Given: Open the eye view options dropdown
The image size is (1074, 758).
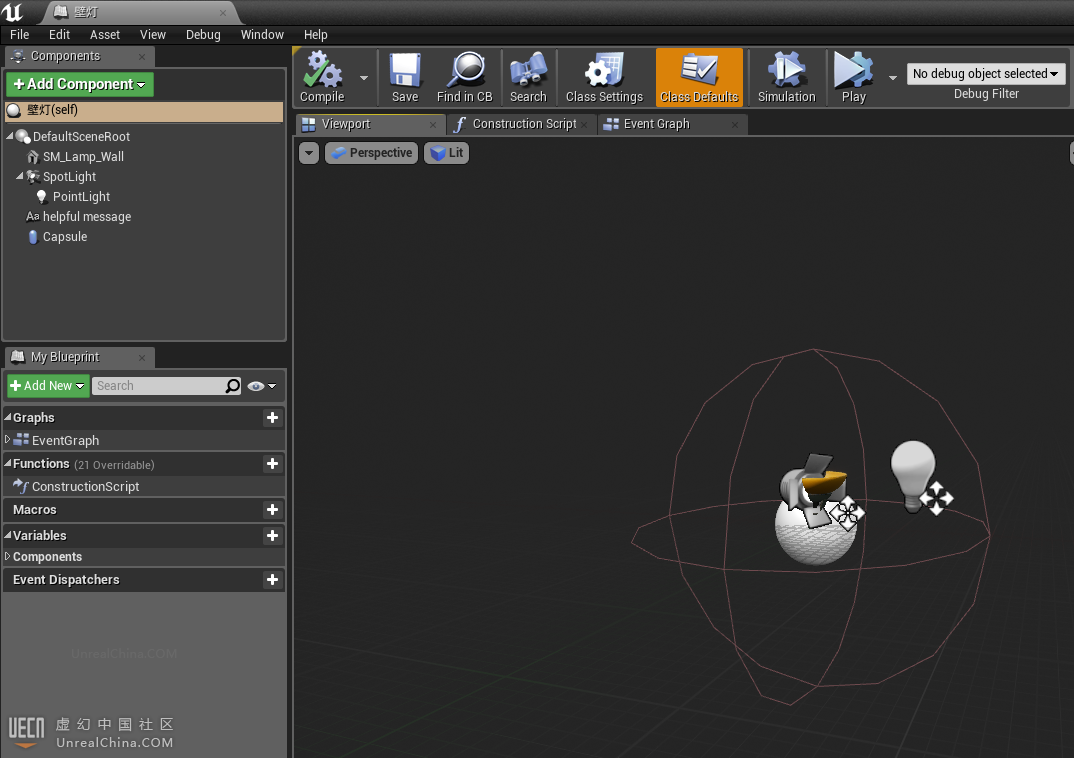Looking at the screenshot, I should [262, 386].
